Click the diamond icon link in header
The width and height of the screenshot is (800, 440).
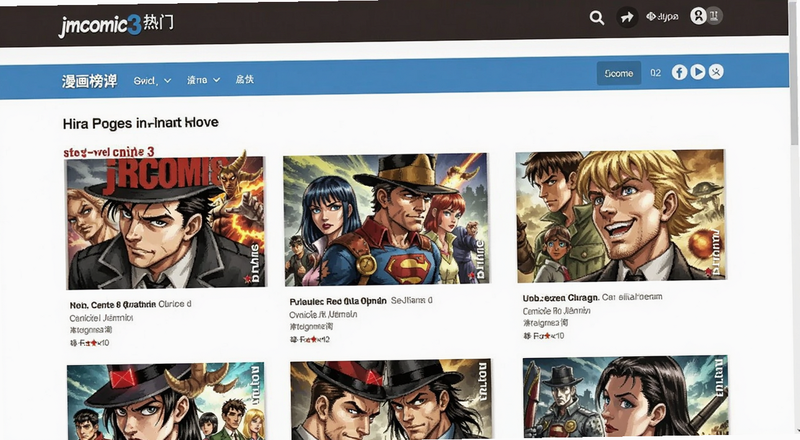pyautogui.click(x=662, y=17)
